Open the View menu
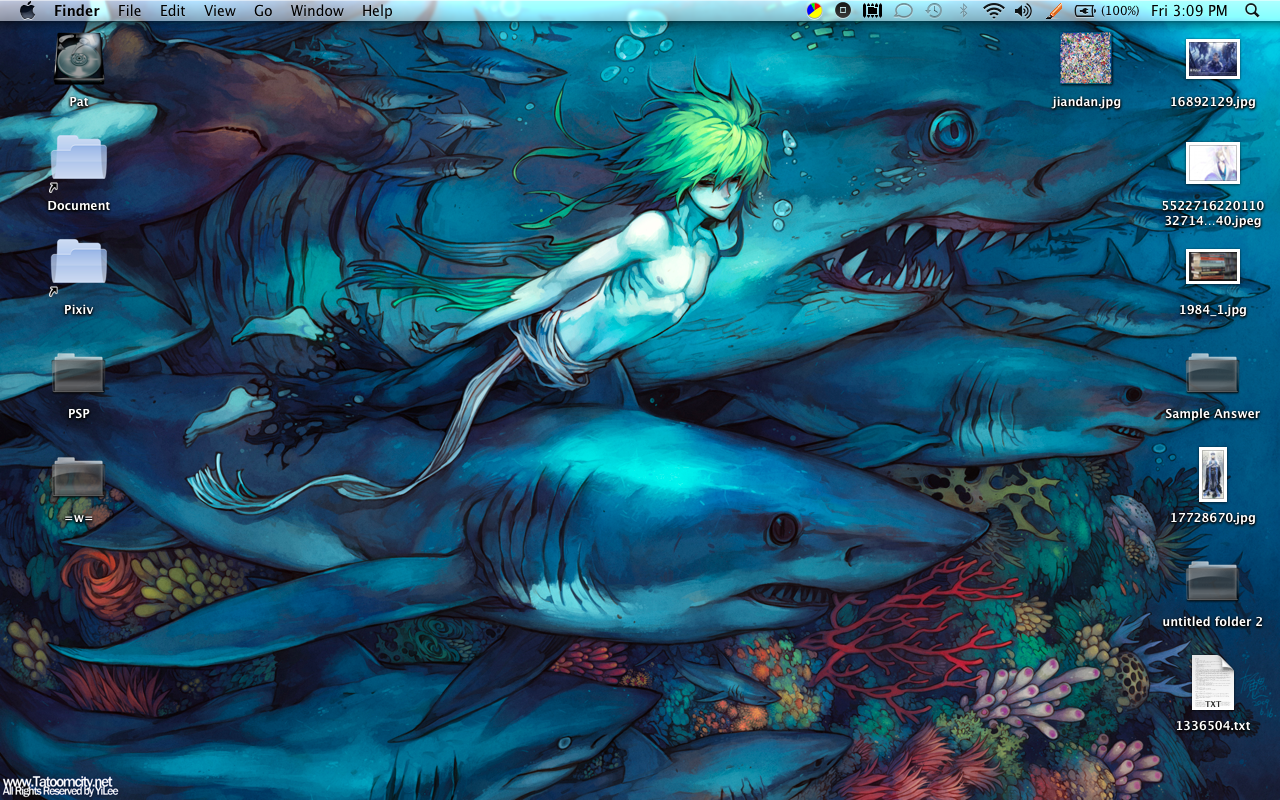 click(220, 11)
